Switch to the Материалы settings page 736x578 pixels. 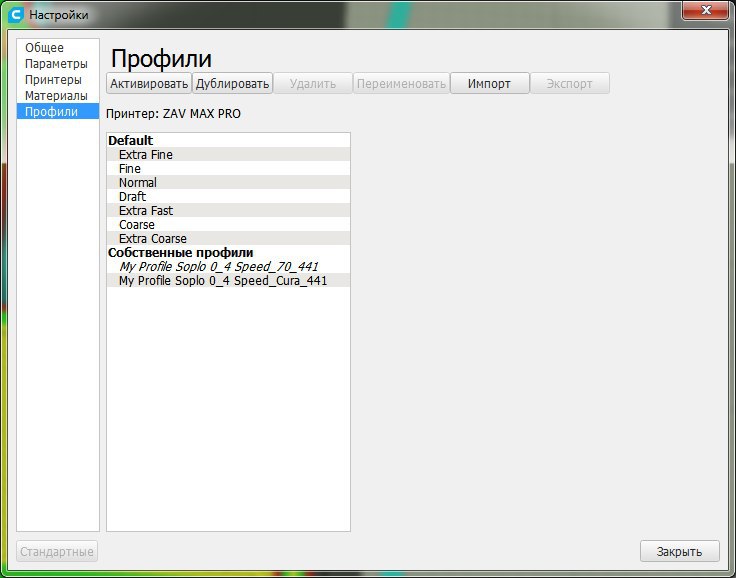click(58, 95)
